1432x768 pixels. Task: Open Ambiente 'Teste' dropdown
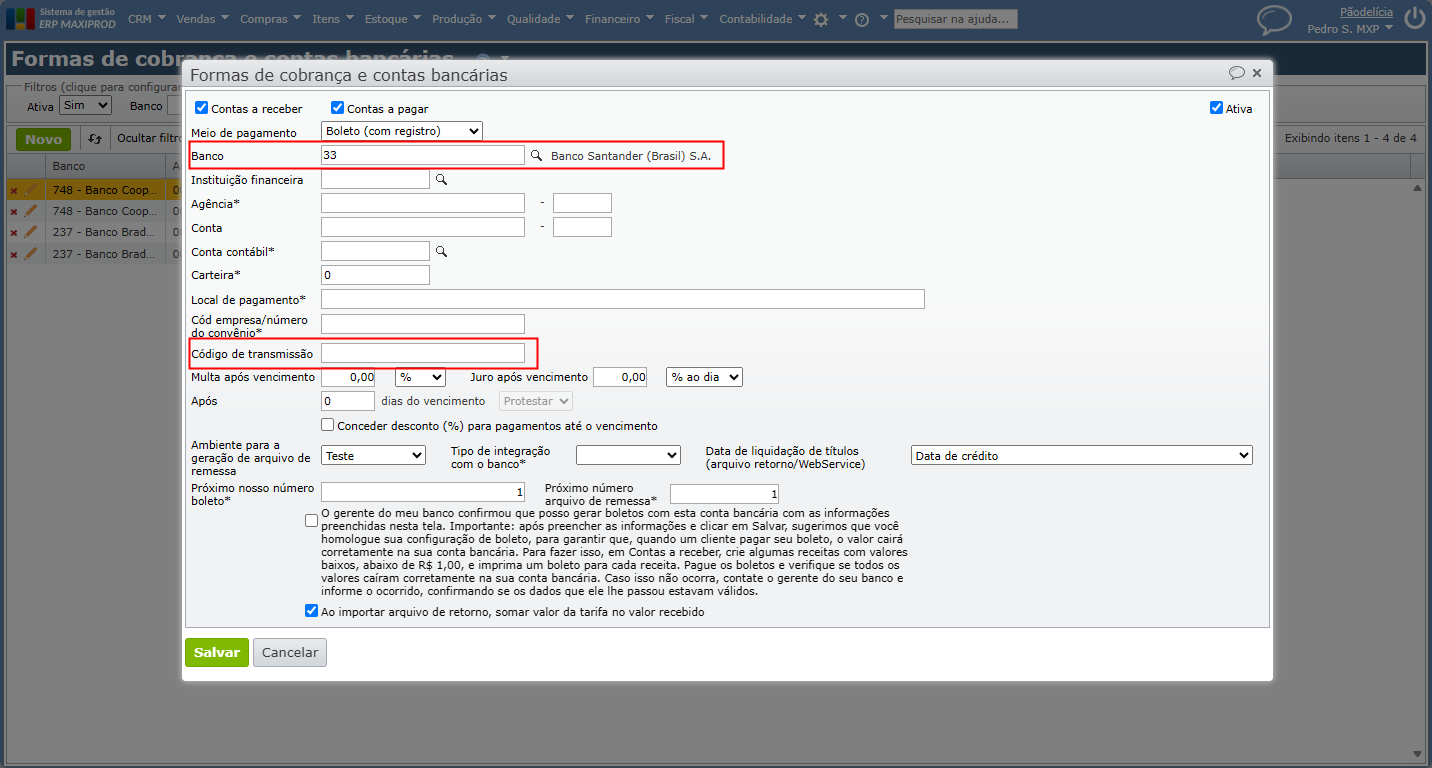click(374, 455)
